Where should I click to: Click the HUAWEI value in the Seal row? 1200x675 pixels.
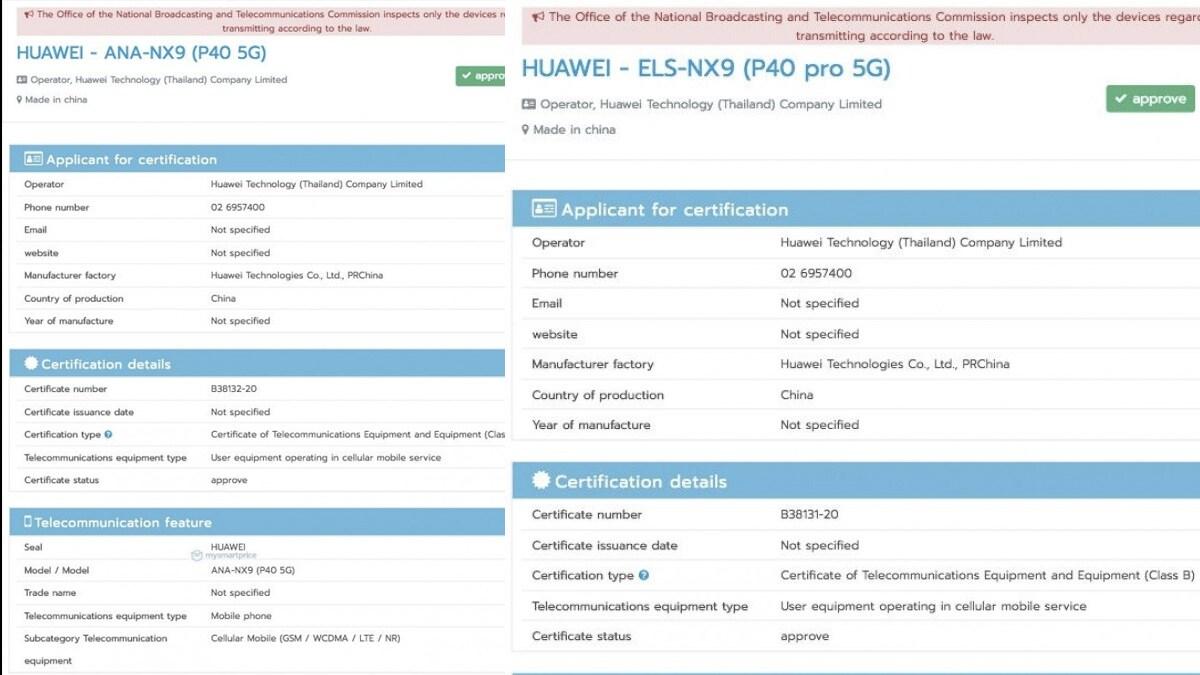(228, 547)
